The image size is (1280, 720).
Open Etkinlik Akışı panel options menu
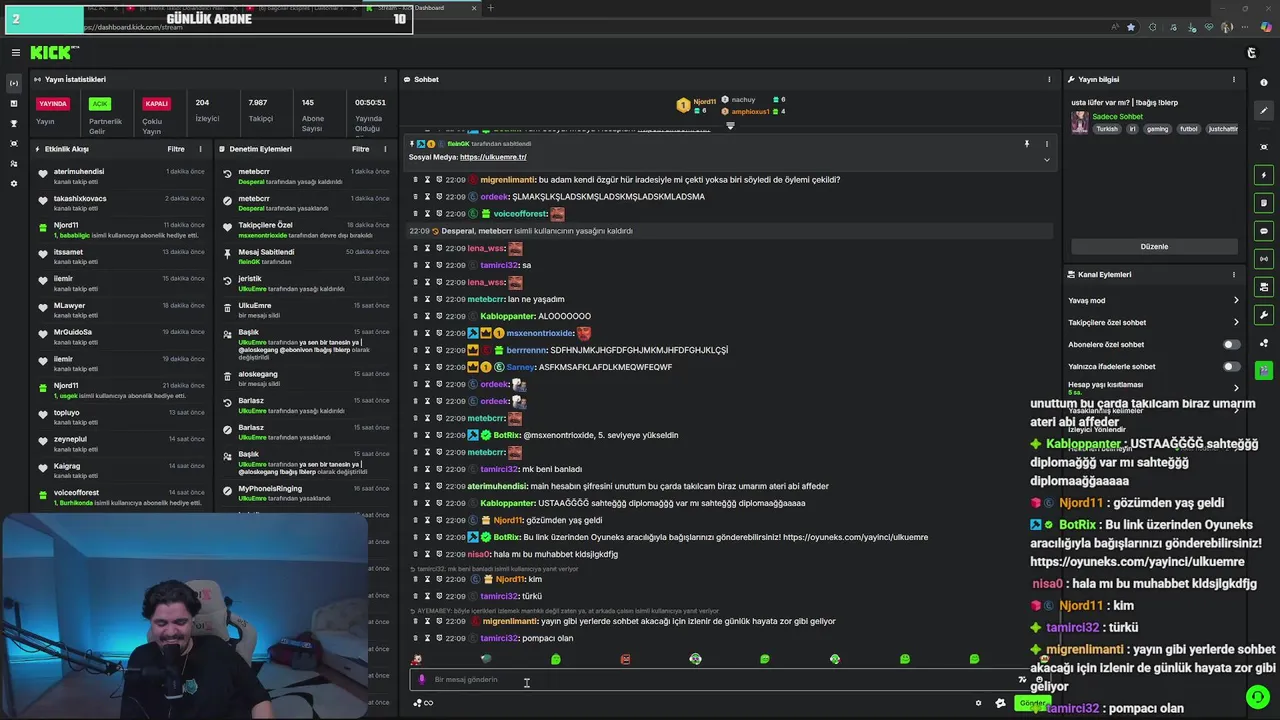point(200,149)
